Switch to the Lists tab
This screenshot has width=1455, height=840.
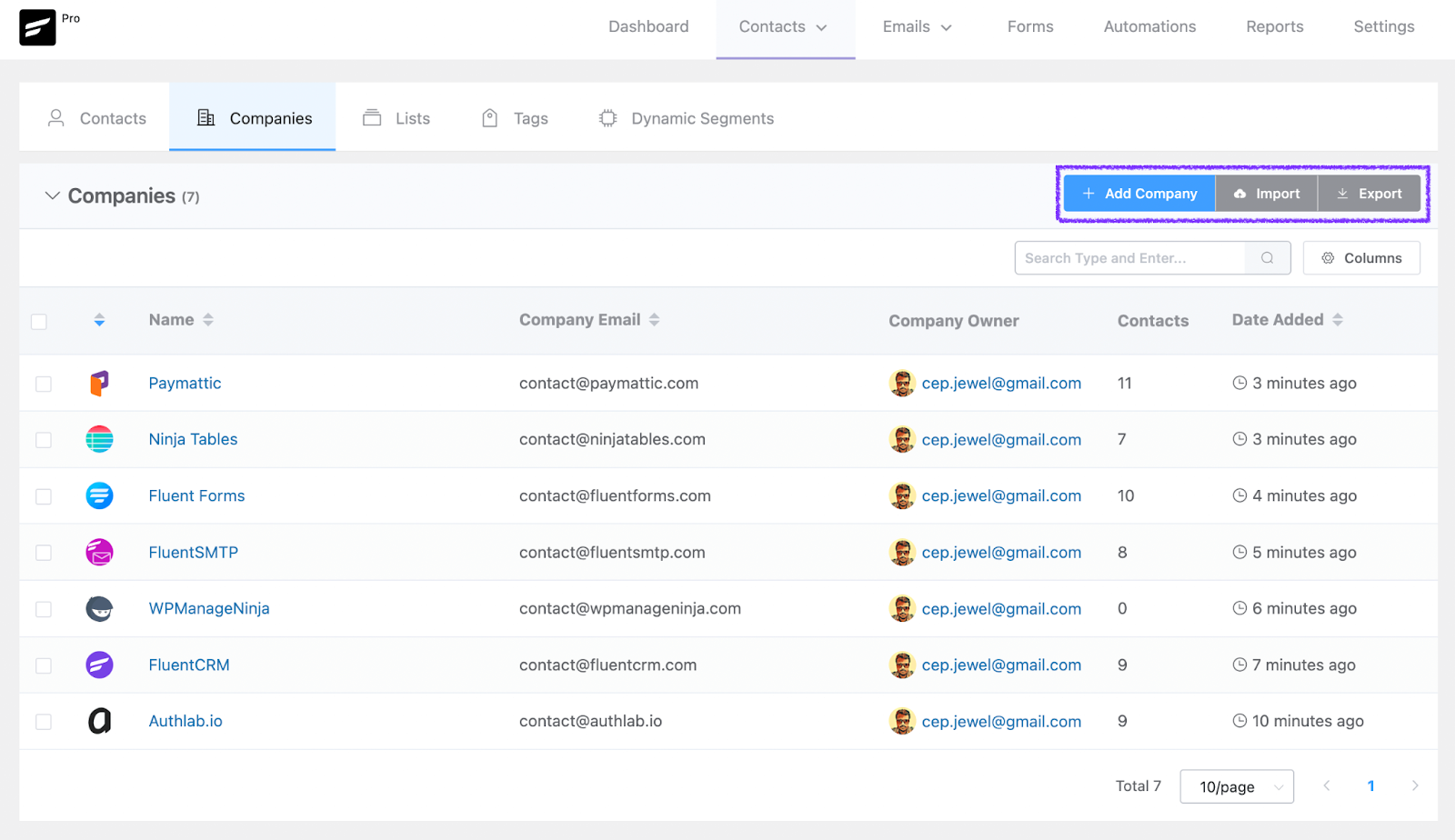pos(396,118)
